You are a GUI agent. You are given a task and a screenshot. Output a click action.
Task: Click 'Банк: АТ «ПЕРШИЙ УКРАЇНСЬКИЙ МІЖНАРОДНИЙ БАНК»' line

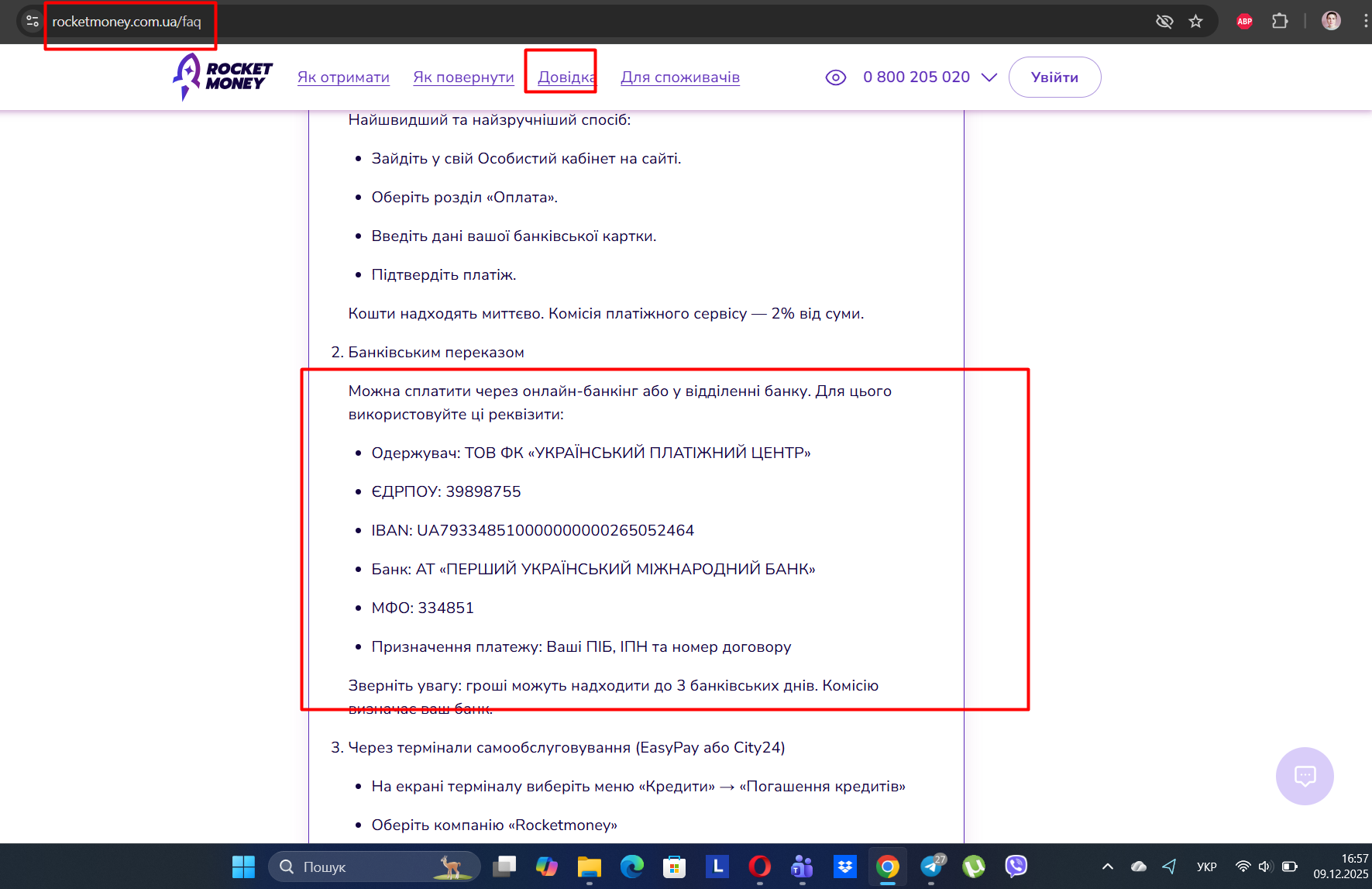(x=593, y=569)
